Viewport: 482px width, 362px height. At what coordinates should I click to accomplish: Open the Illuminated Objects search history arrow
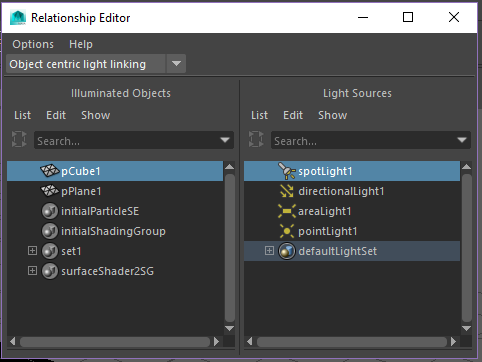pyautogui.click(x=225, y=140)
